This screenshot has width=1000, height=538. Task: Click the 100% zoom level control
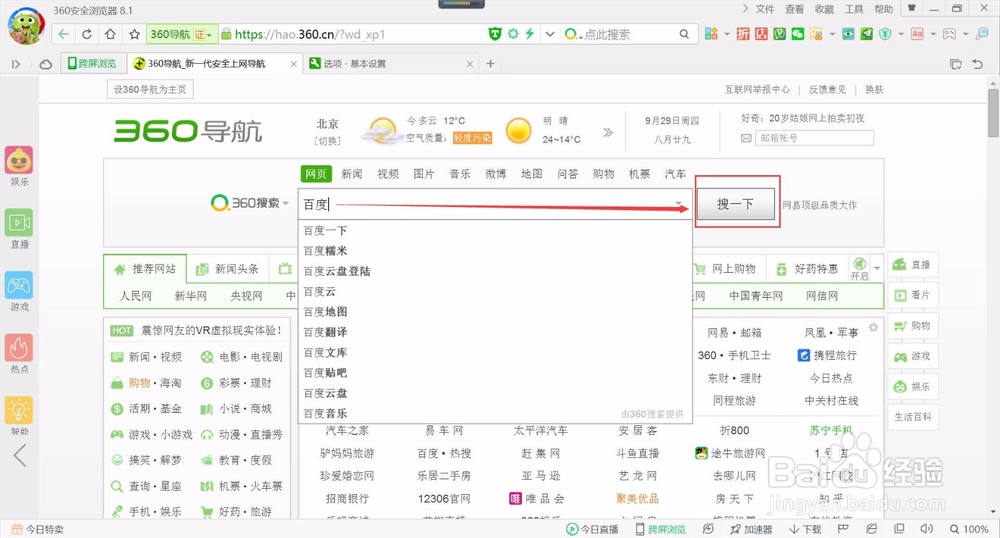(x=969, y=529)
